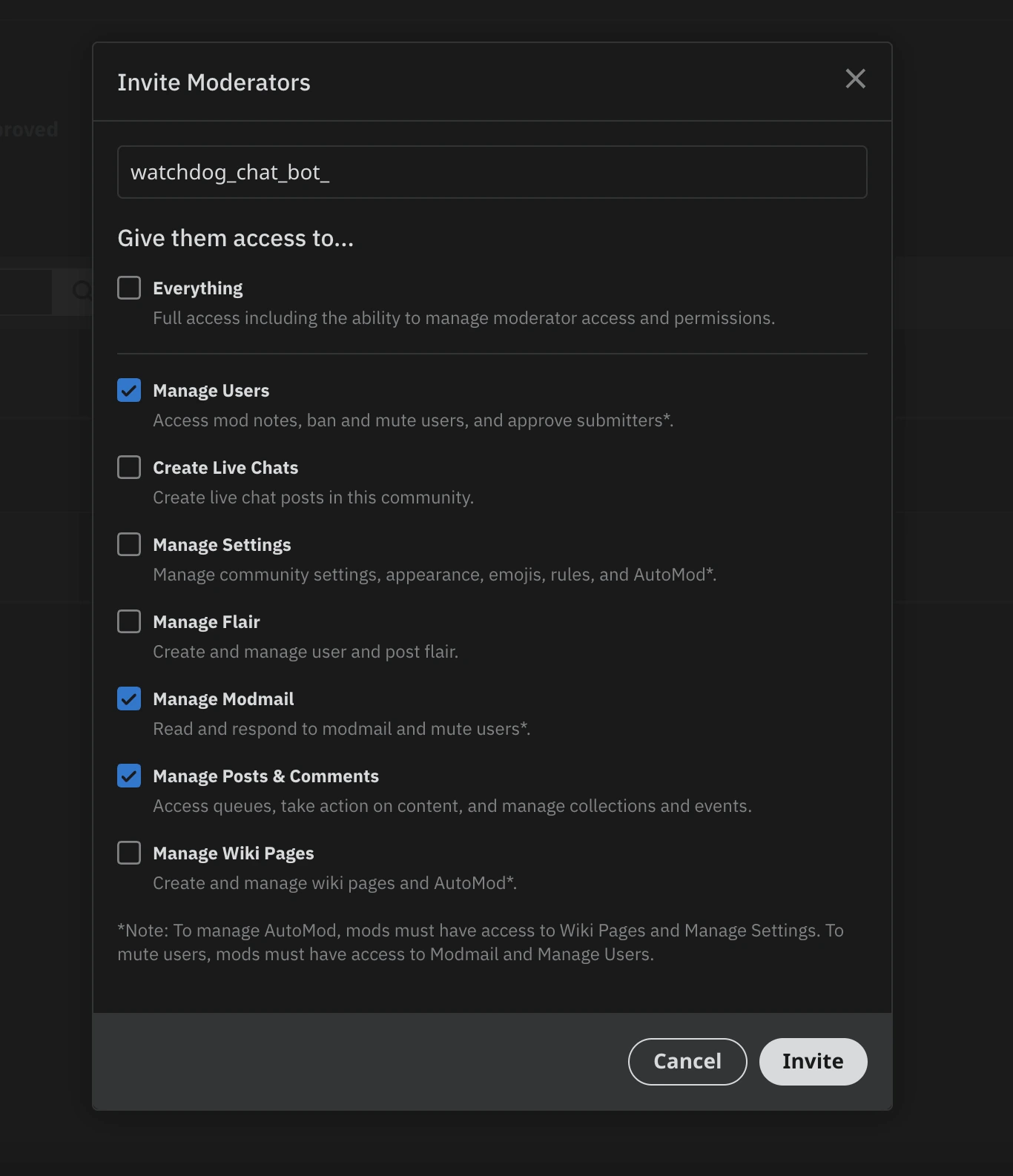Enable the Everything permission checkbox
Image resolution: width=1013 pixels, height=1176 pixels.
coord(129,288)
